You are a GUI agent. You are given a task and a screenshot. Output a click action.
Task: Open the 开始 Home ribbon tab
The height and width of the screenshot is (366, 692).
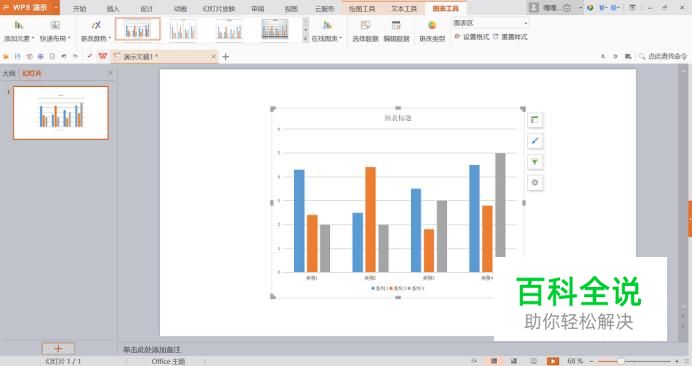click(x=79, y=8)
